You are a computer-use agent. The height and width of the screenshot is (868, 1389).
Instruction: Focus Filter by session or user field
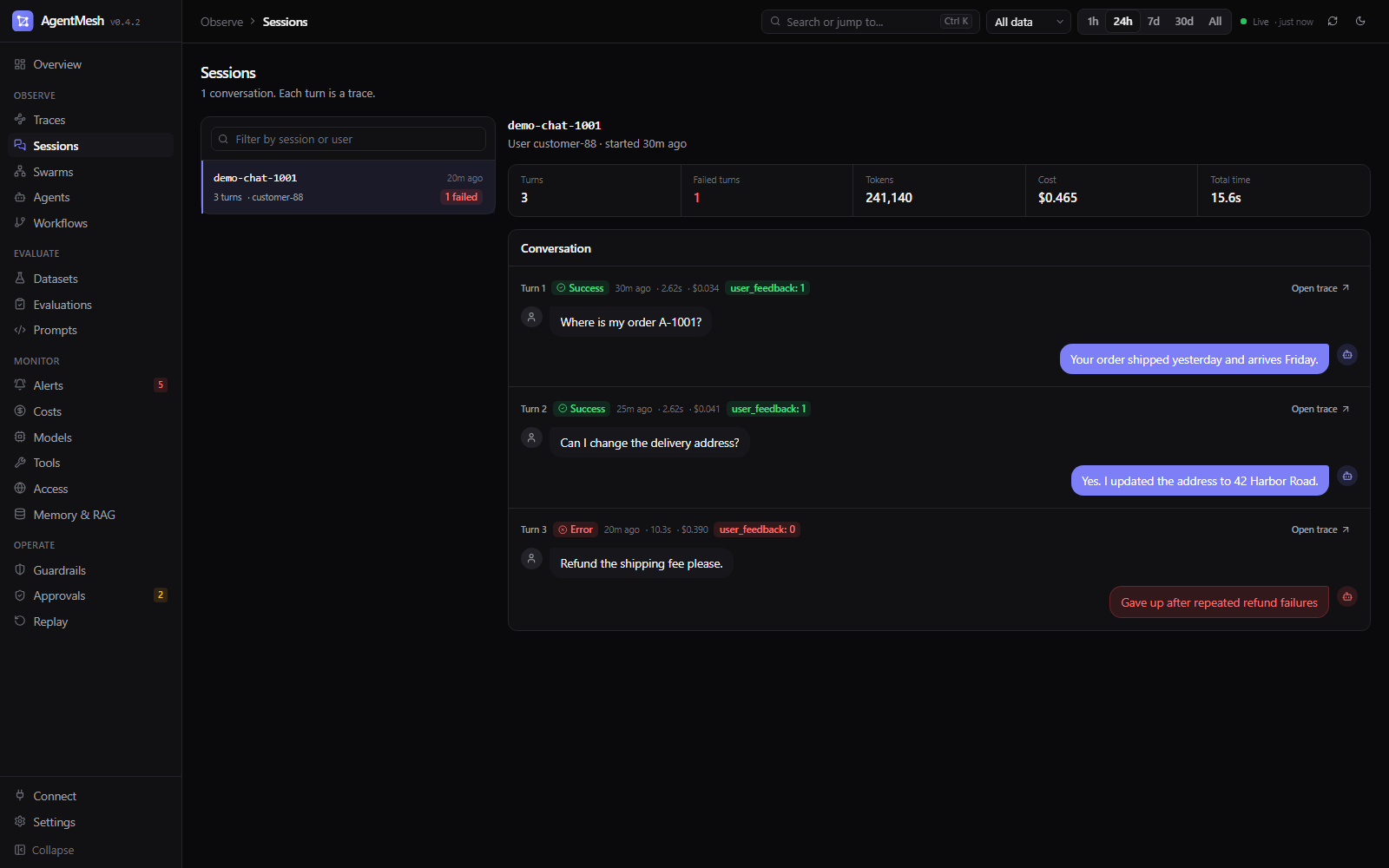[x=348, y=139]
